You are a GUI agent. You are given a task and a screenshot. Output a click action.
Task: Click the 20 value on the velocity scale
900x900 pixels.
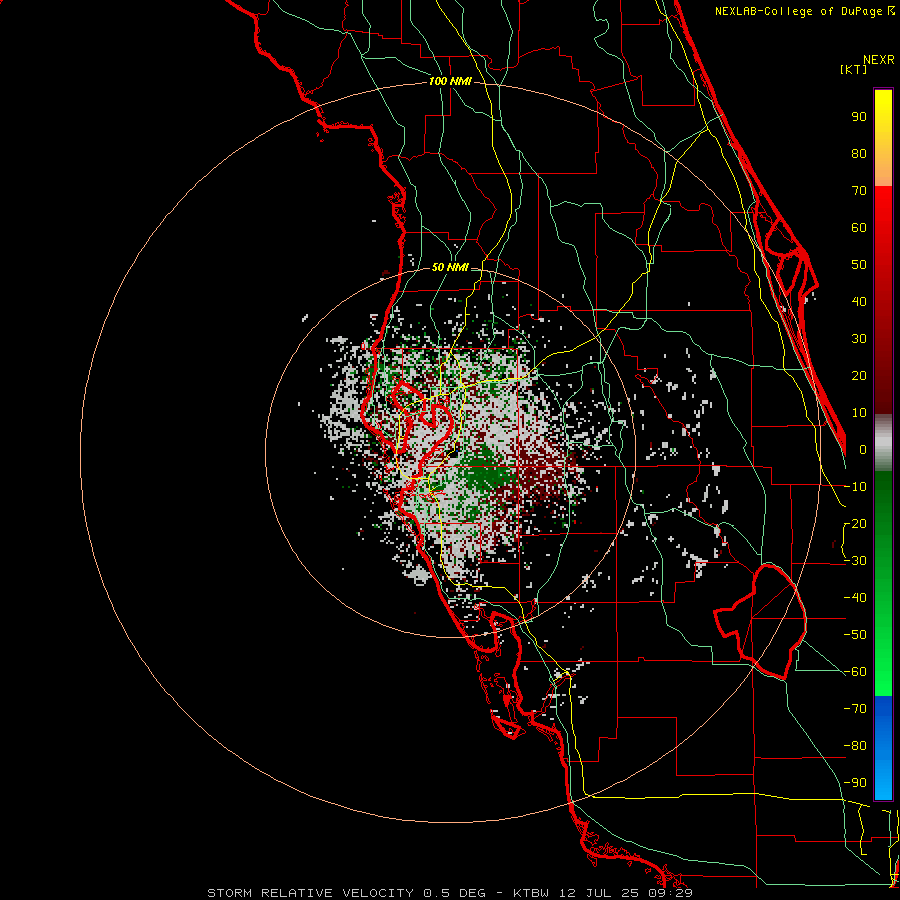[859, 376]
